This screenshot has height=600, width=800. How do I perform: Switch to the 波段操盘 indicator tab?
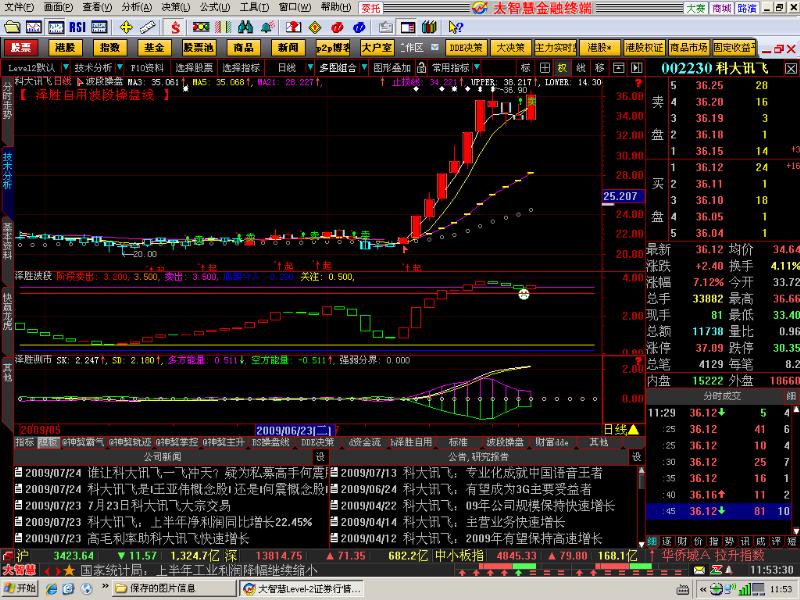(x=505, y=442)
